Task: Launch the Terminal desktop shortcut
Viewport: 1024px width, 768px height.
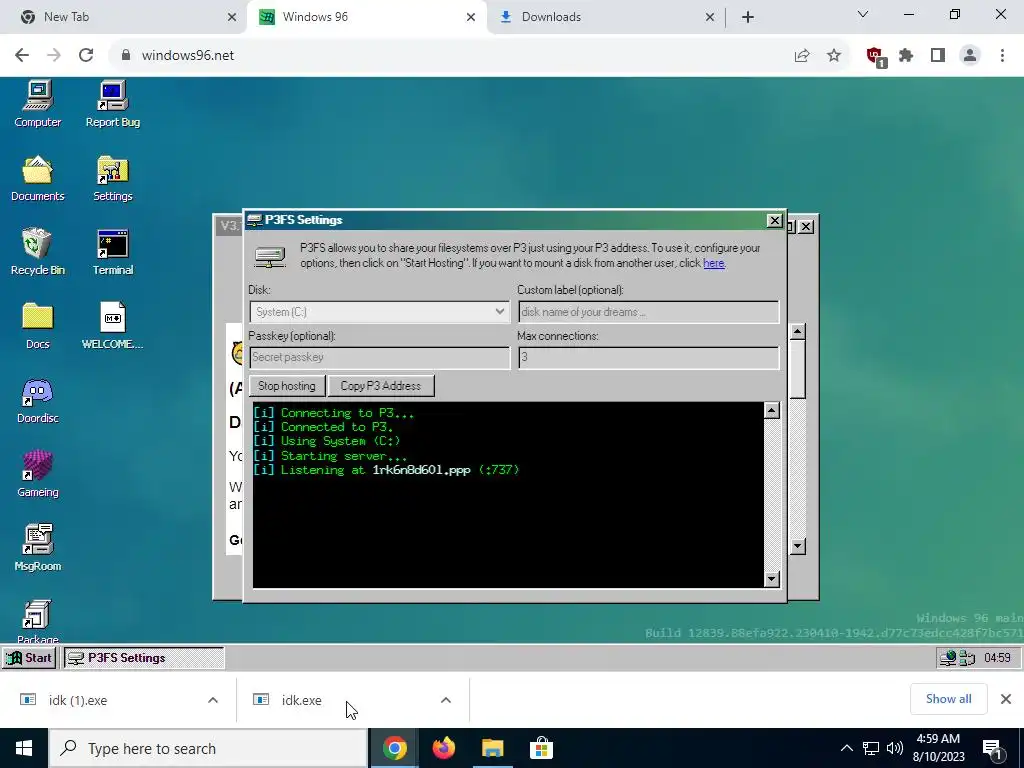Action: pyautogui.click(x=112, y=252)
